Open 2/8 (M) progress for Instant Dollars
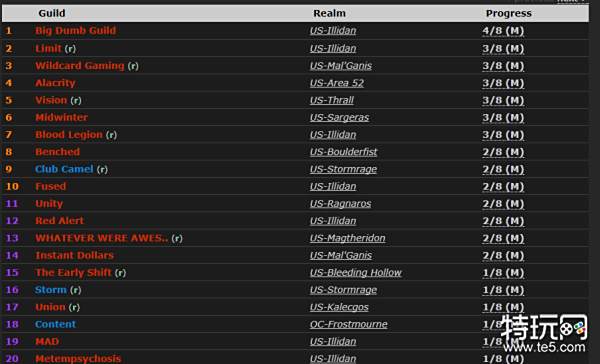The width and height of the screenshot is (600, 364). pos(503,255)
